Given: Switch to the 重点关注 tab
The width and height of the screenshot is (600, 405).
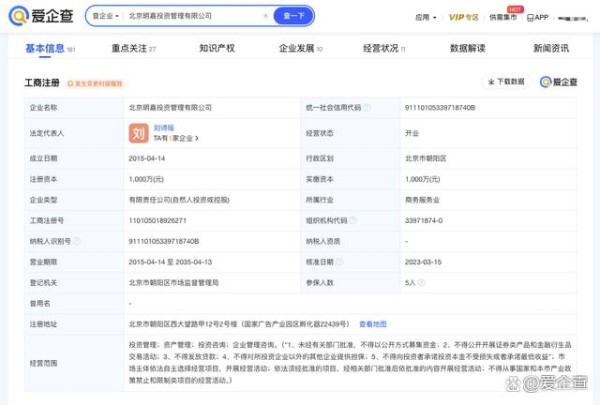Looking at the screenshot, I should point(134,49).
